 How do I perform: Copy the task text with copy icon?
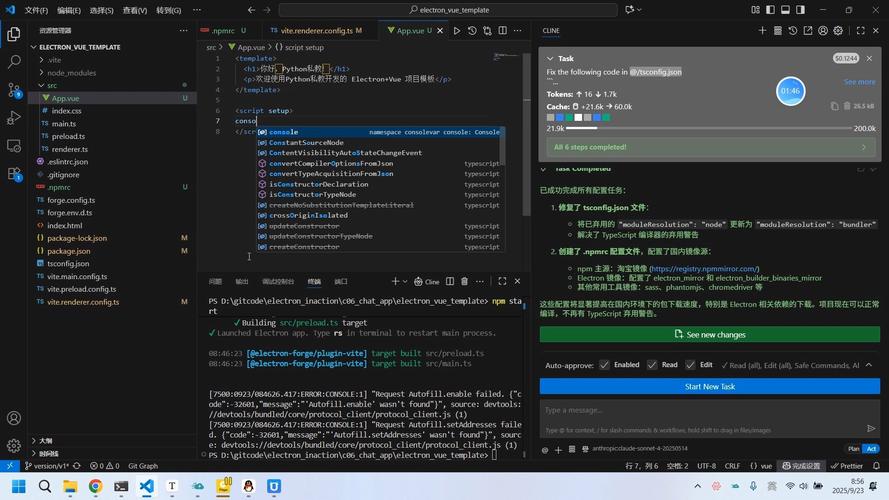tap(835, 106)
